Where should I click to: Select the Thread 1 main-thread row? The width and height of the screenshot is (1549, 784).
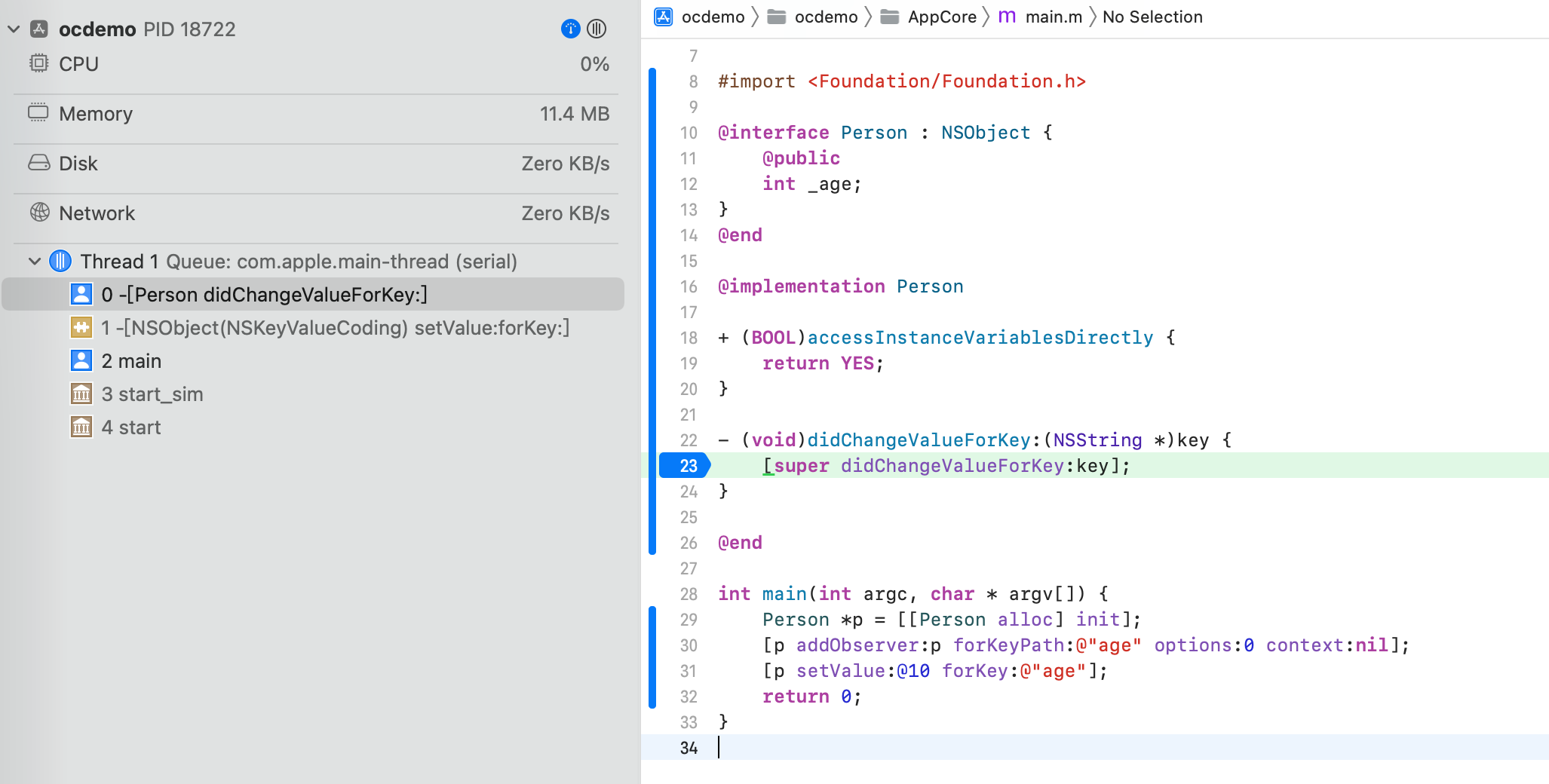(x=313, y=262)
